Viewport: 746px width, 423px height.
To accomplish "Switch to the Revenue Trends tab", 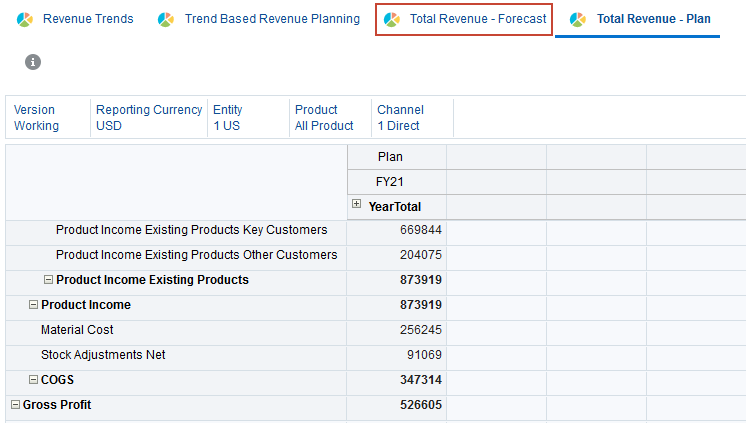I will point(88,19).
